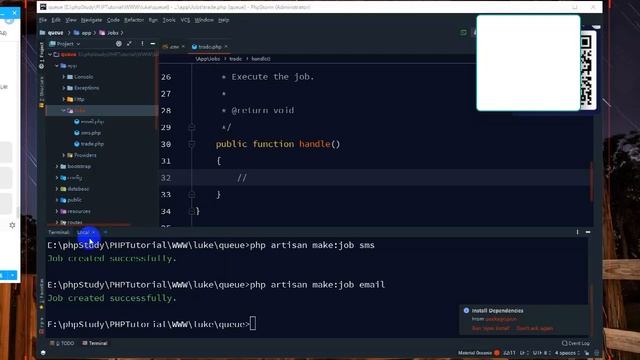
Task: Open the Terminal tool window button at bottom
Action: point(95,343)
